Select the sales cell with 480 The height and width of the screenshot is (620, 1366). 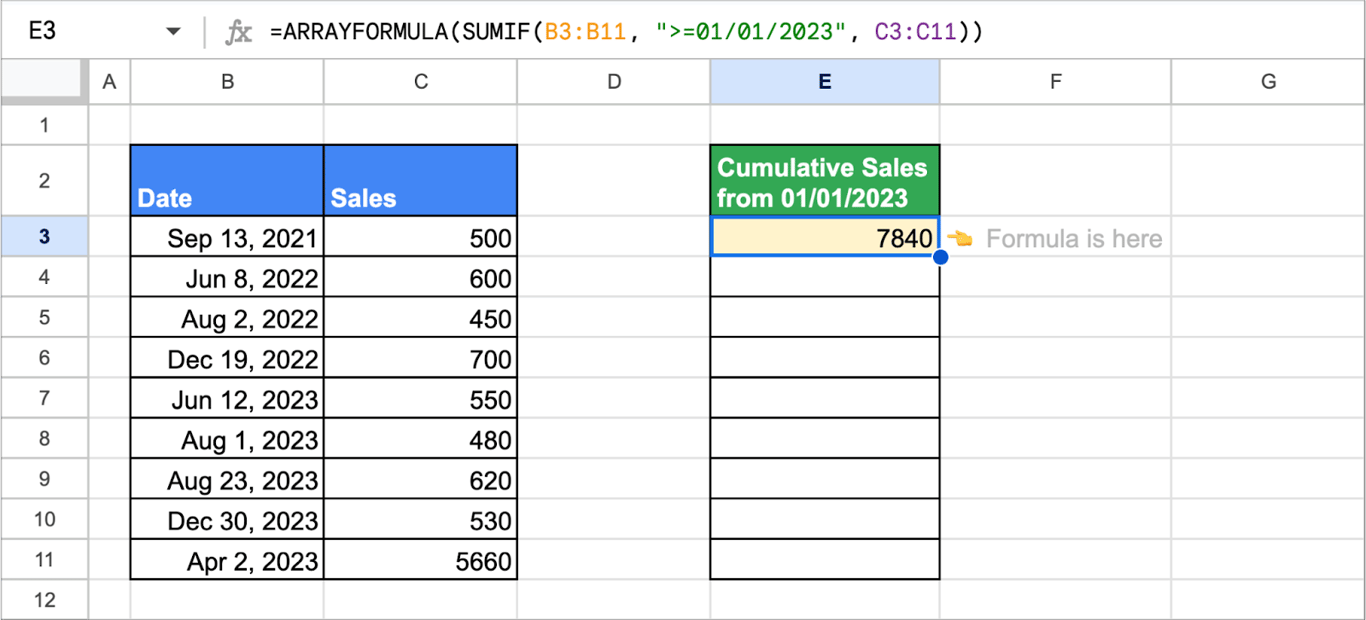click(421, 439)
